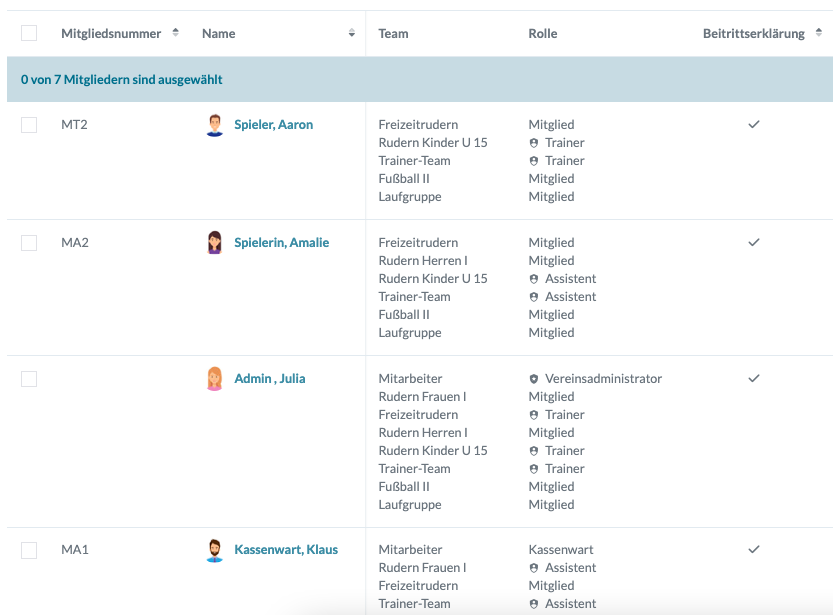Click Klaus Kassenwart's avatar icon

[214, 550]
